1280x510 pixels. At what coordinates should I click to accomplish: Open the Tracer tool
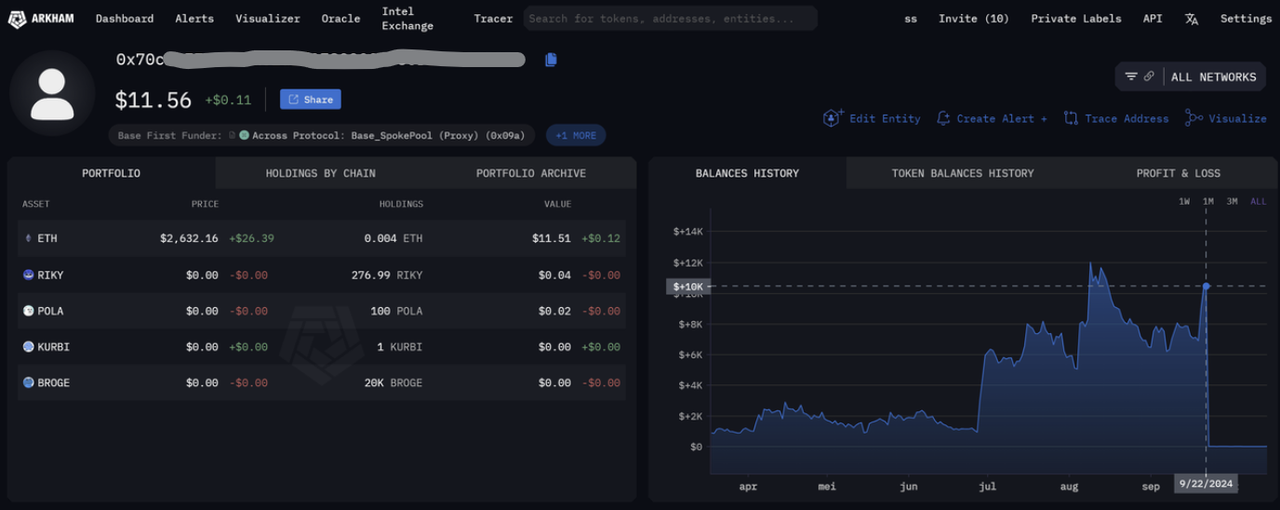(x=493, y=19)
